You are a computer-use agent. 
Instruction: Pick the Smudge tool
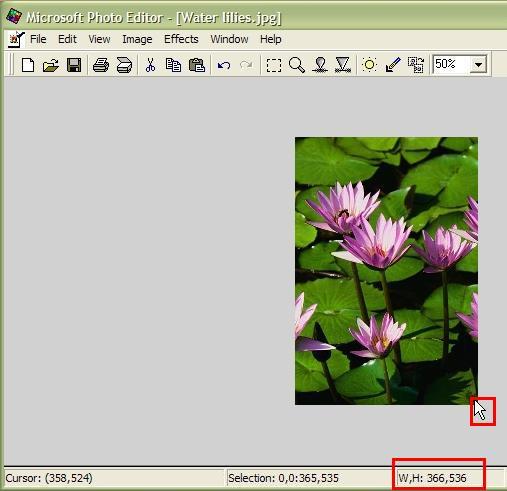(320, 65)
